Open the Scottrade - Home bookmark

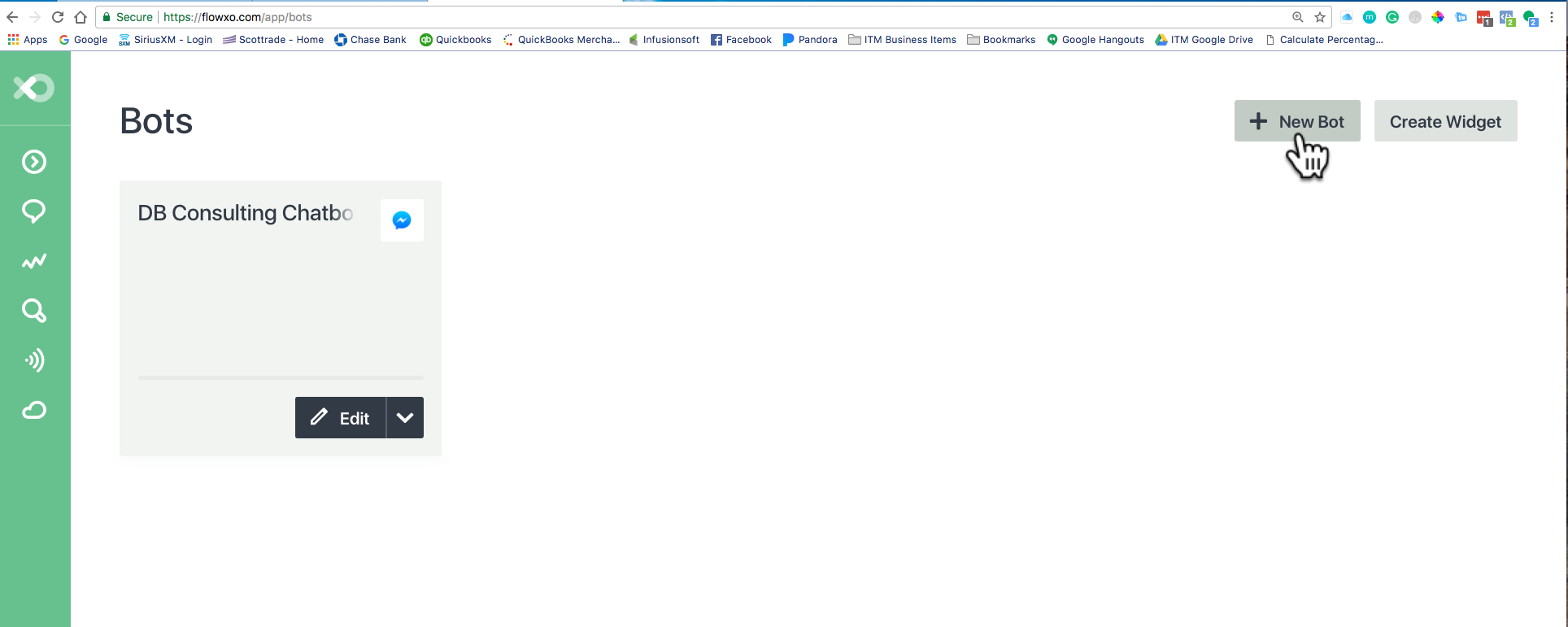pos(273,39)
